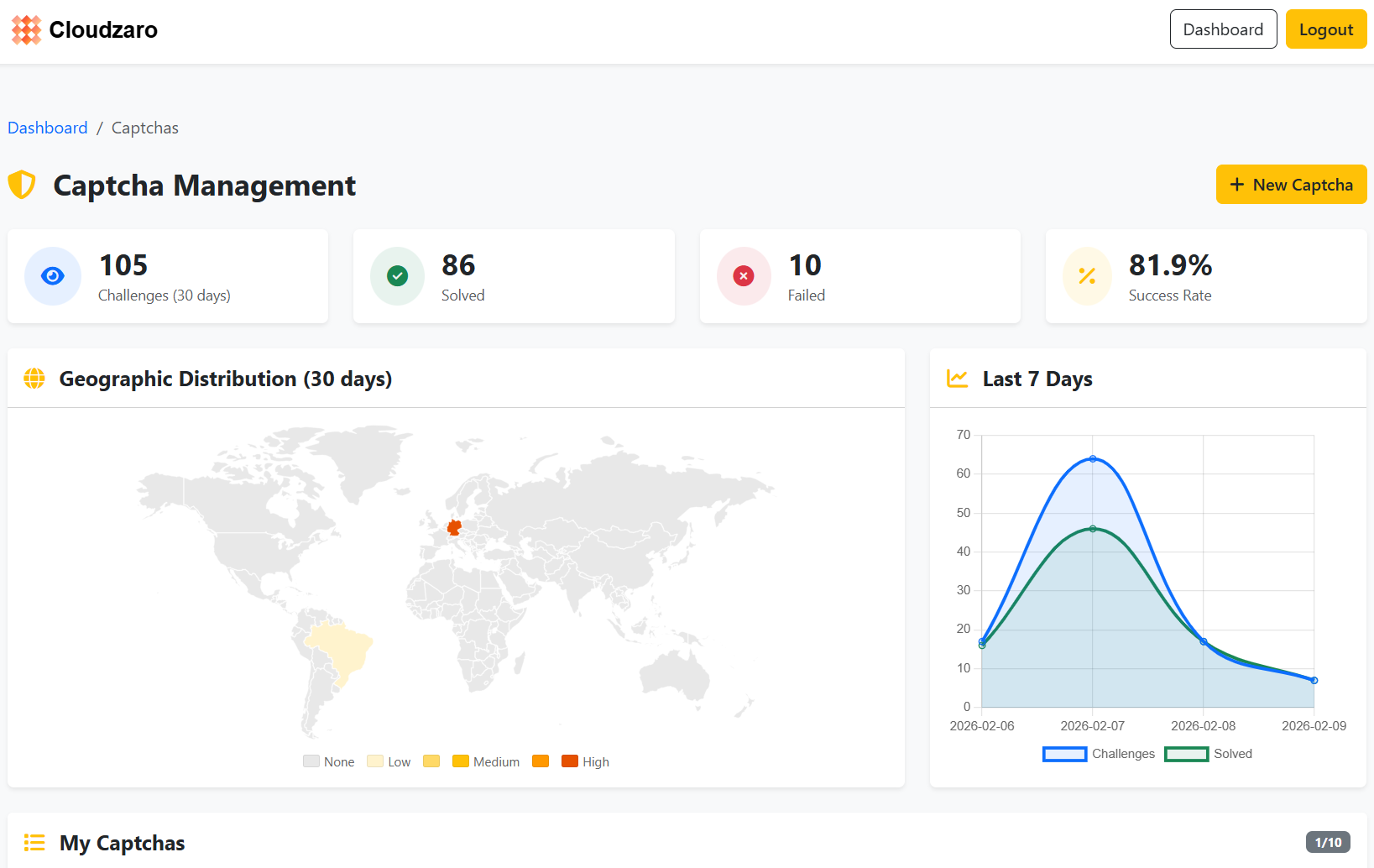Viewport: 1374px width, 868px height.
Task: Click the 2026-02-07 Challenges peak data point
Action: pyautogui.click(x=1093, y=459)
